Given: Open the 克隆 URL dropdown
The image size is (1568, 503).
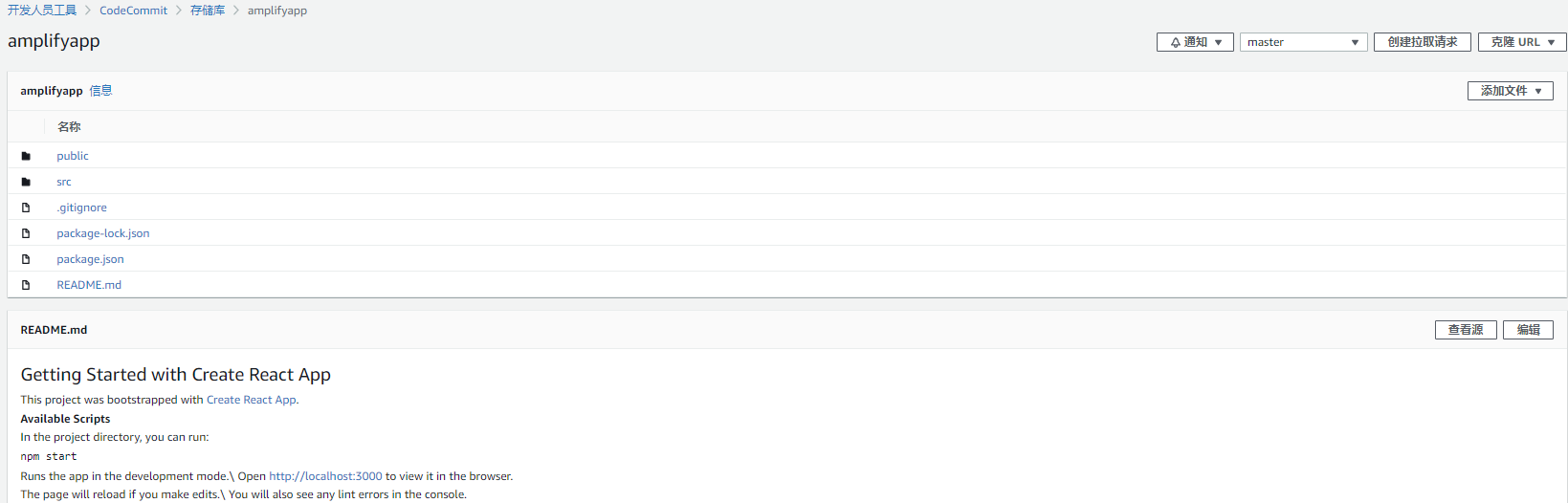Looking at the screenshot, I should coord(1522,42).
